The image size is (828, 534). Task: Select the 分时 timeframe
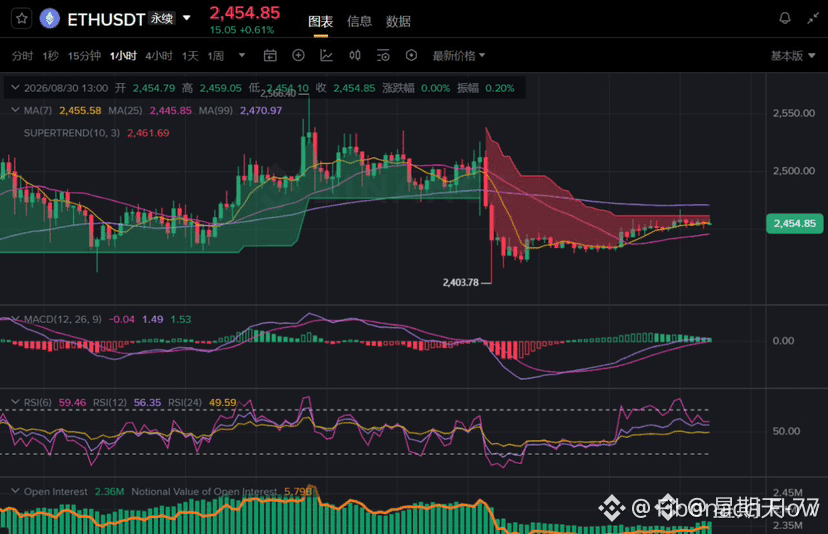tap(22, 56)
